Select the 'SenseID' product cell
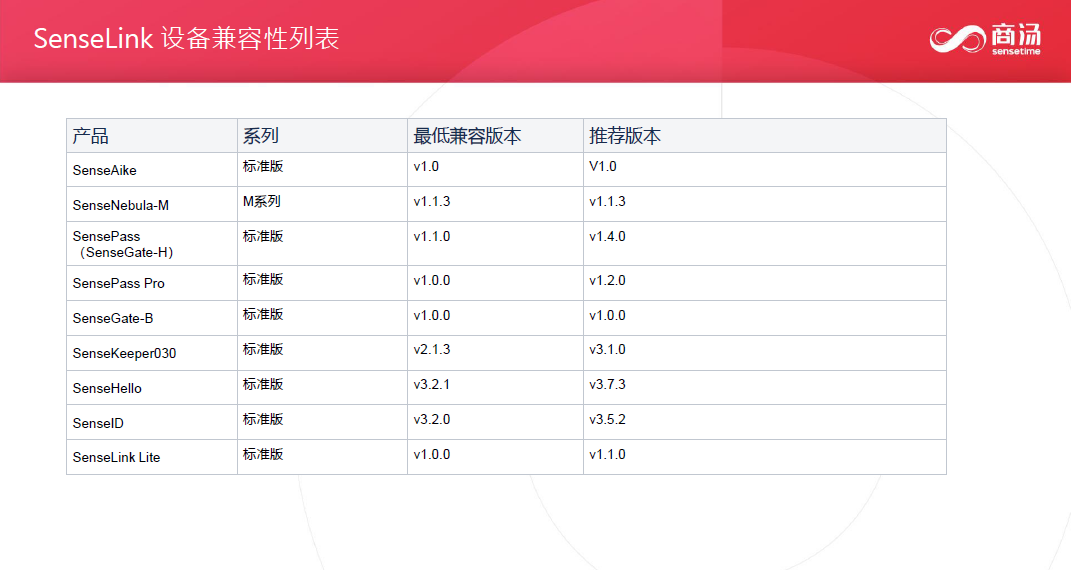This screenshot has width=1072, height=570. [152, 422]
